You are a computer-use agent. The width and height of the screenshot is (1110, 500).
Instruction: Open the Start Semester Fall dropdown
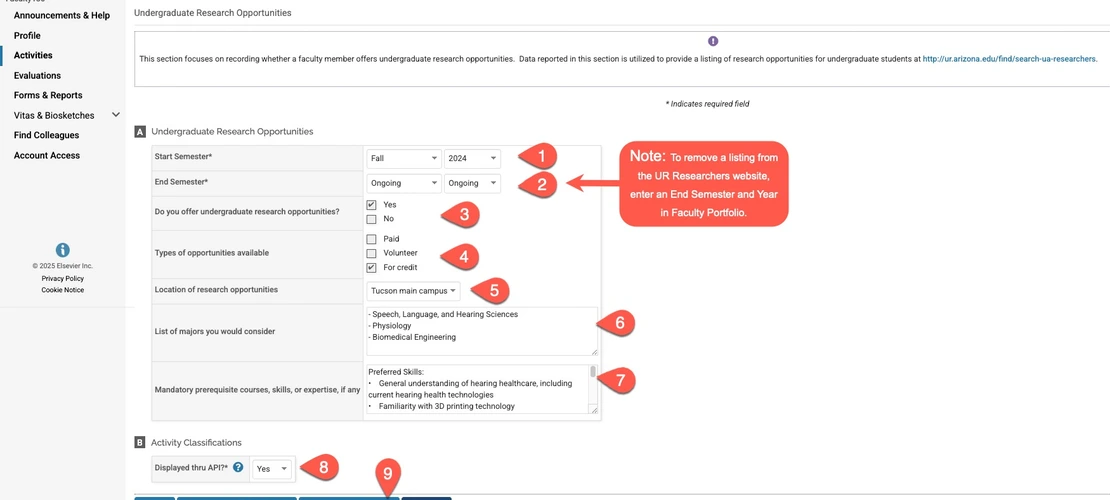point(404,158)
